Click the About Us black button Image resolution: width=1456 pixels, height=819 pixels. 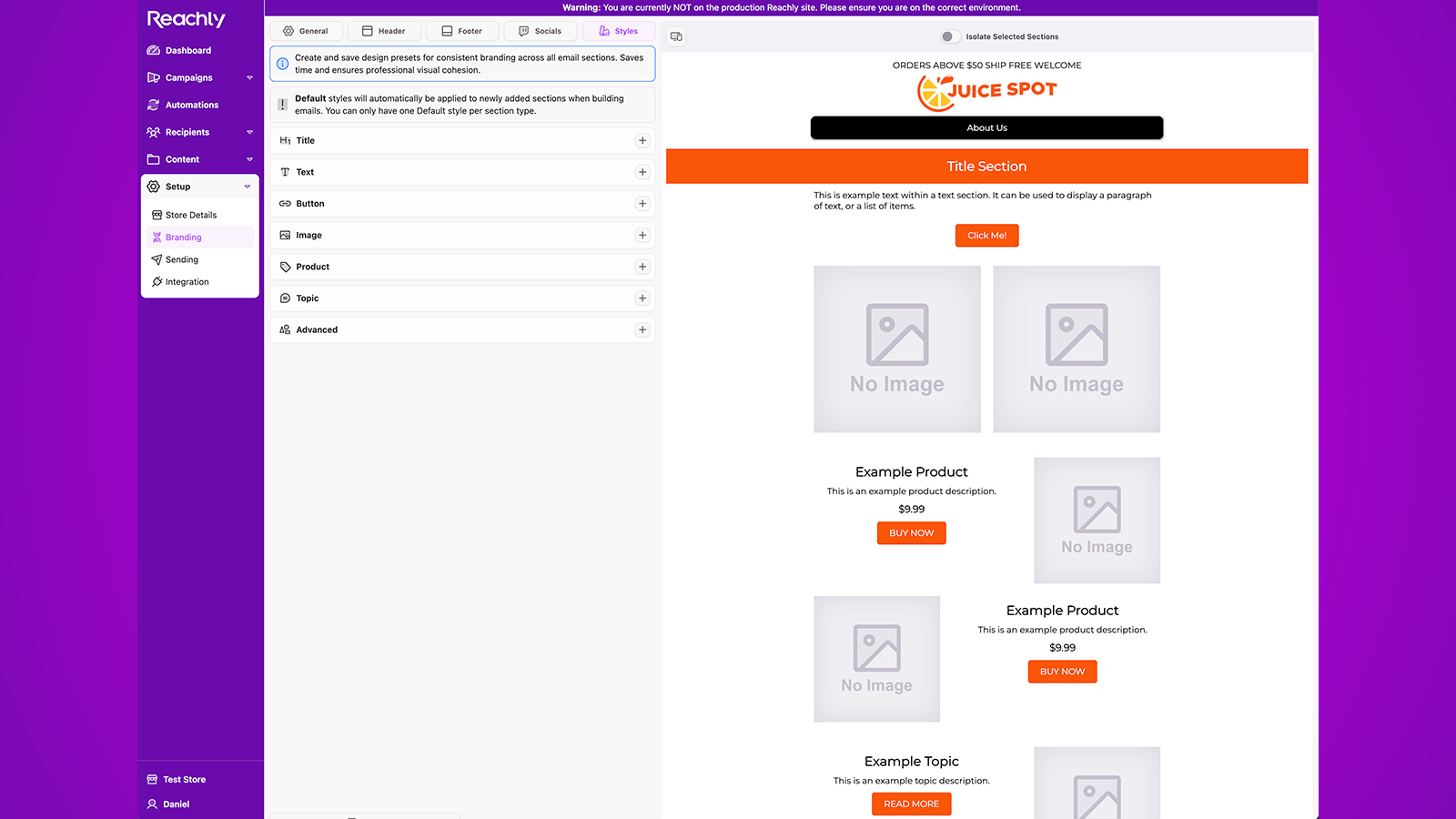tap(987, 128)
